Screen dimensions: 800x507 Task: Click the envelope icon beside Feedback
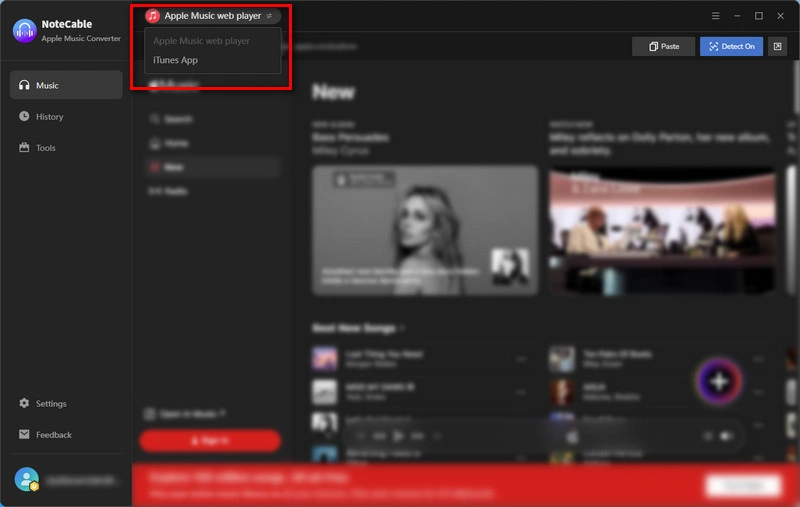point(24,434)
